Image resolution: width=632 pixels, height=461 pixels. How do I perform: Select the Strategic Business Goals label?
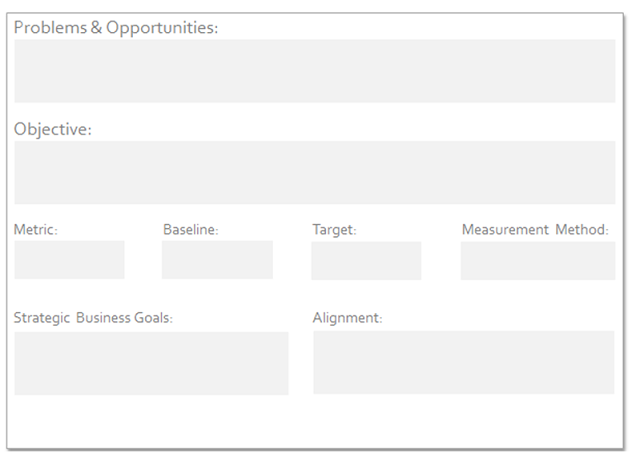(93, 318)
